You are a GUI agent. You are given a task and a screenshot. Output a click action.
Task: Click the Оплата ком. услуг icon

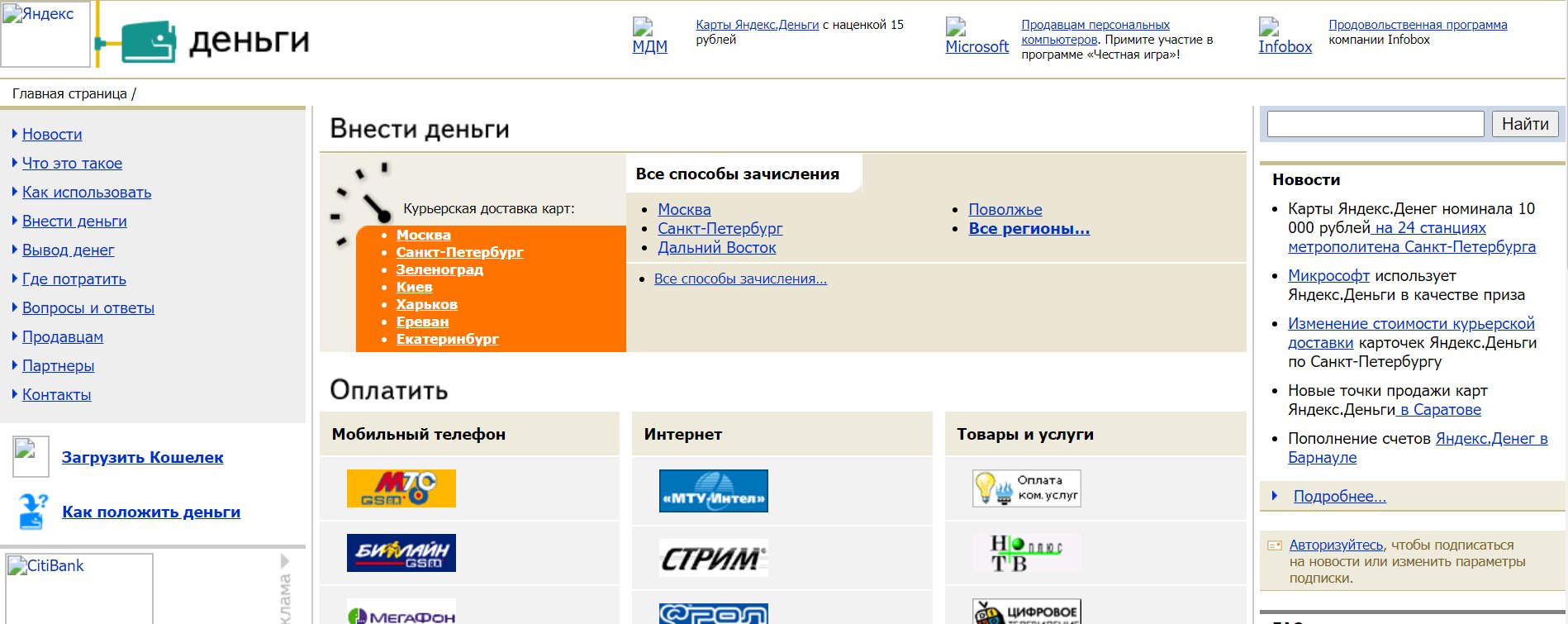point(1027,488)
